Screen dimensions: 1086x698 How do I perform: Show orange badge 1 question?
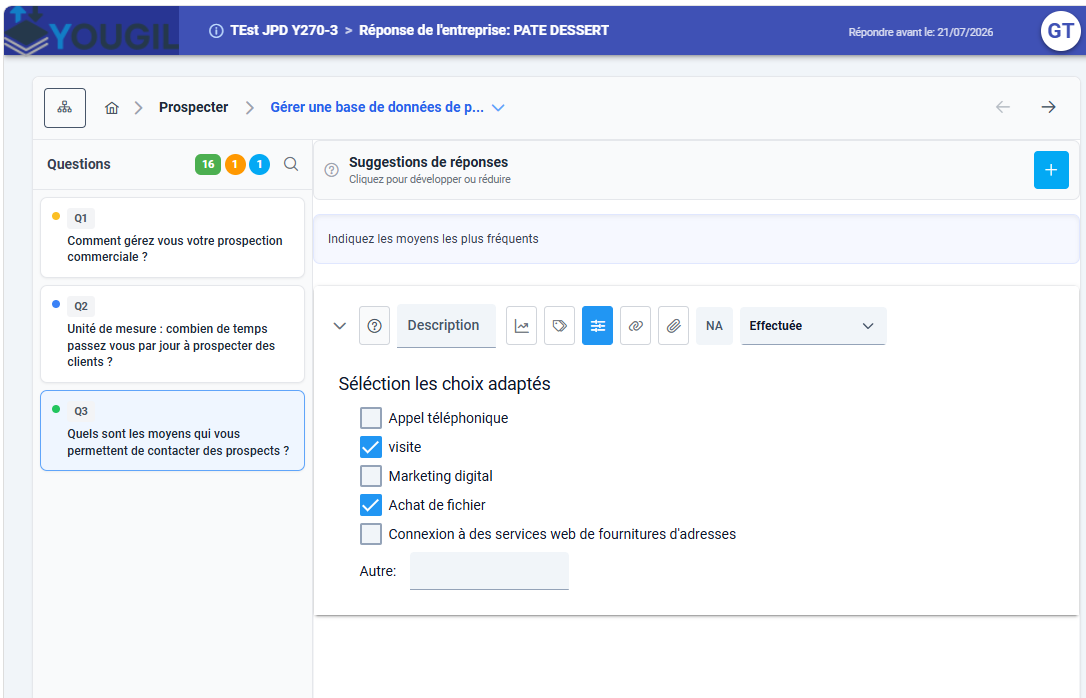tap(235, 164)
